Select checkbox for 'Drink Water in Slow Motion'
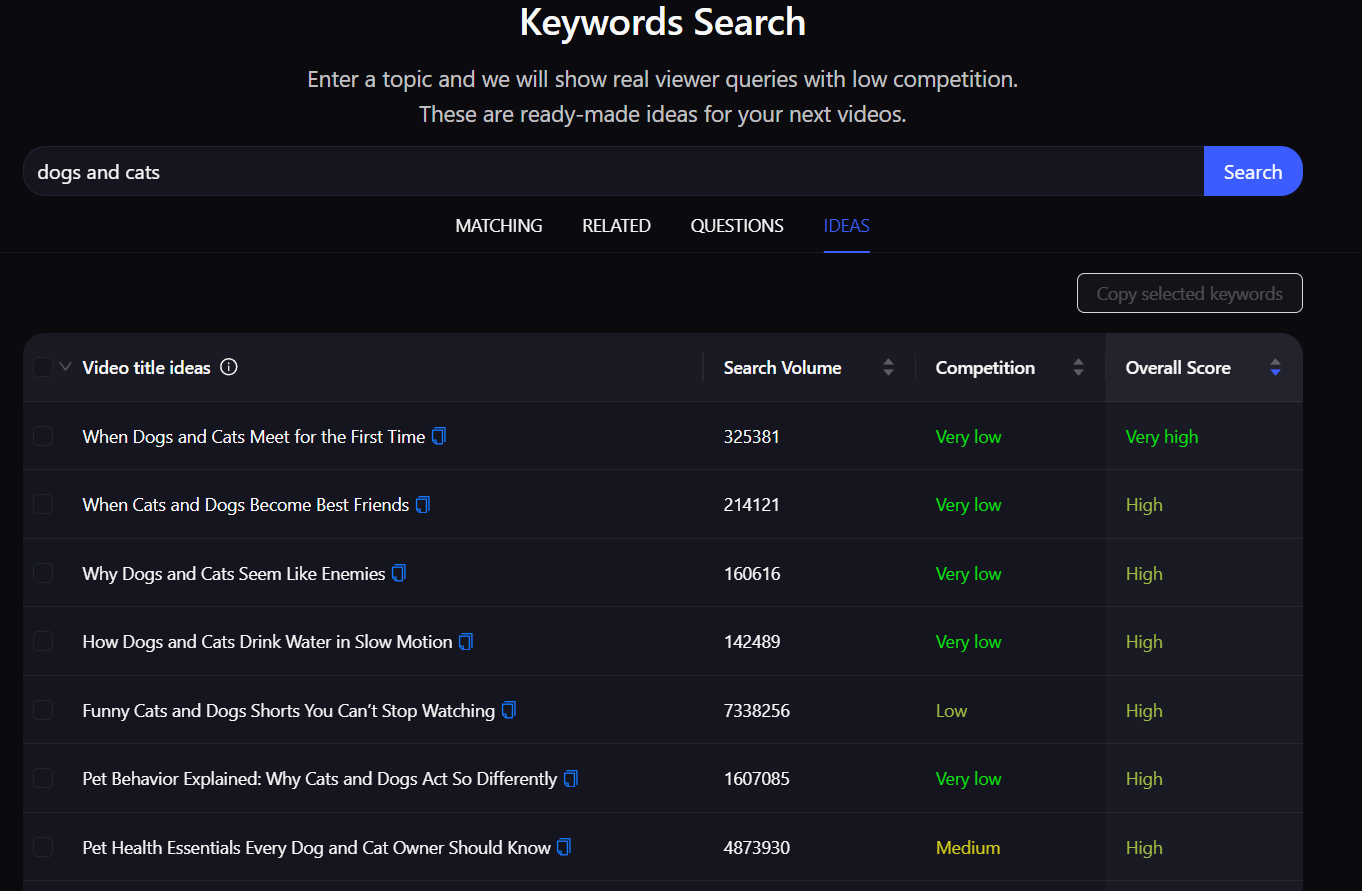This screenshot has height=891, width=1362. point(43,642)
